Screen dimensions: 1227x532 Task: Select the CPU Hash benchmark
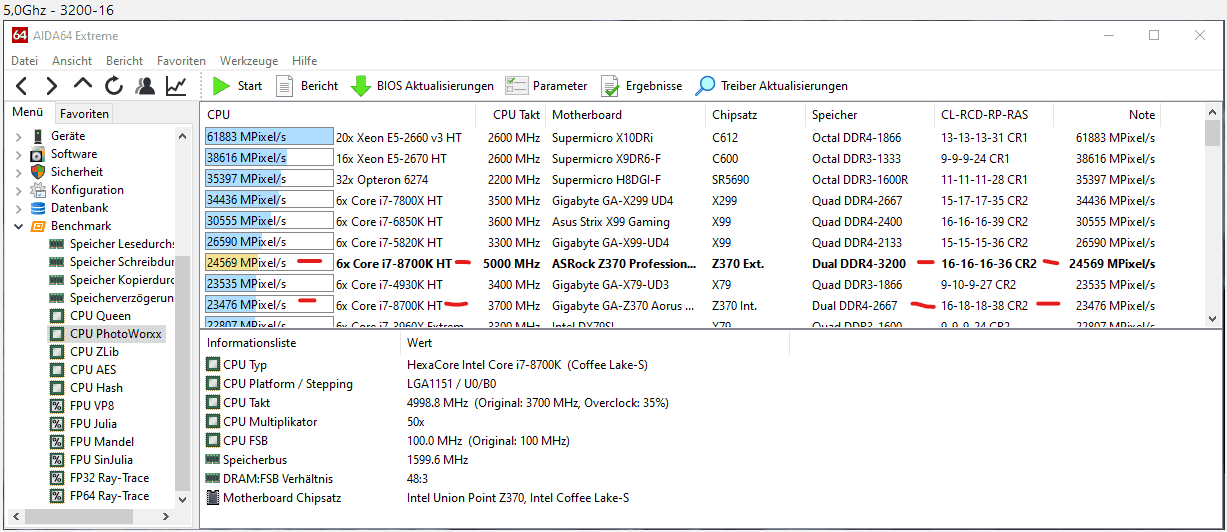click(87, 388)
